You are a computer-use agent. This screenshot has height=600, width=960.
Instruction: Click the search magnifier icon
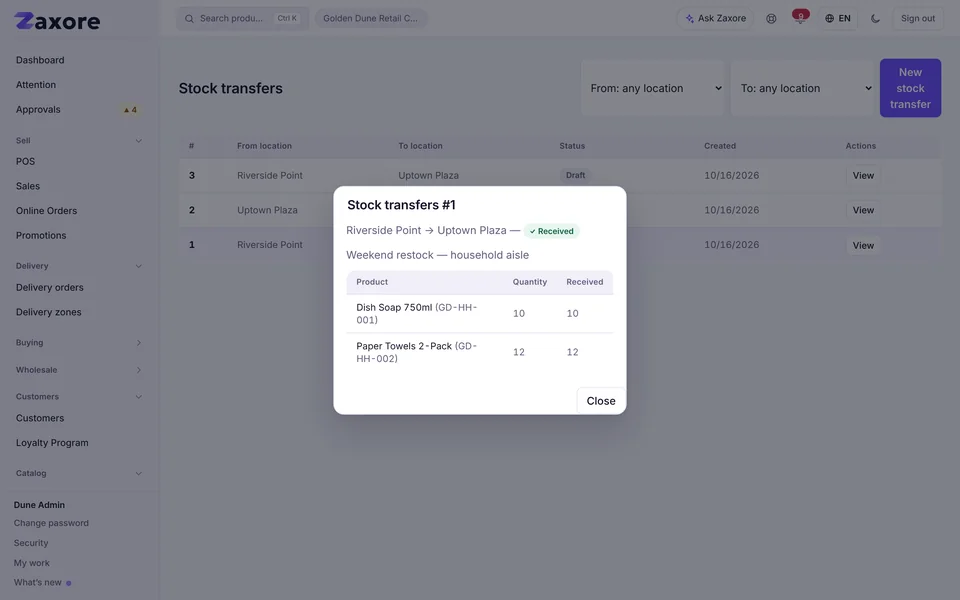tap(189, 18)
